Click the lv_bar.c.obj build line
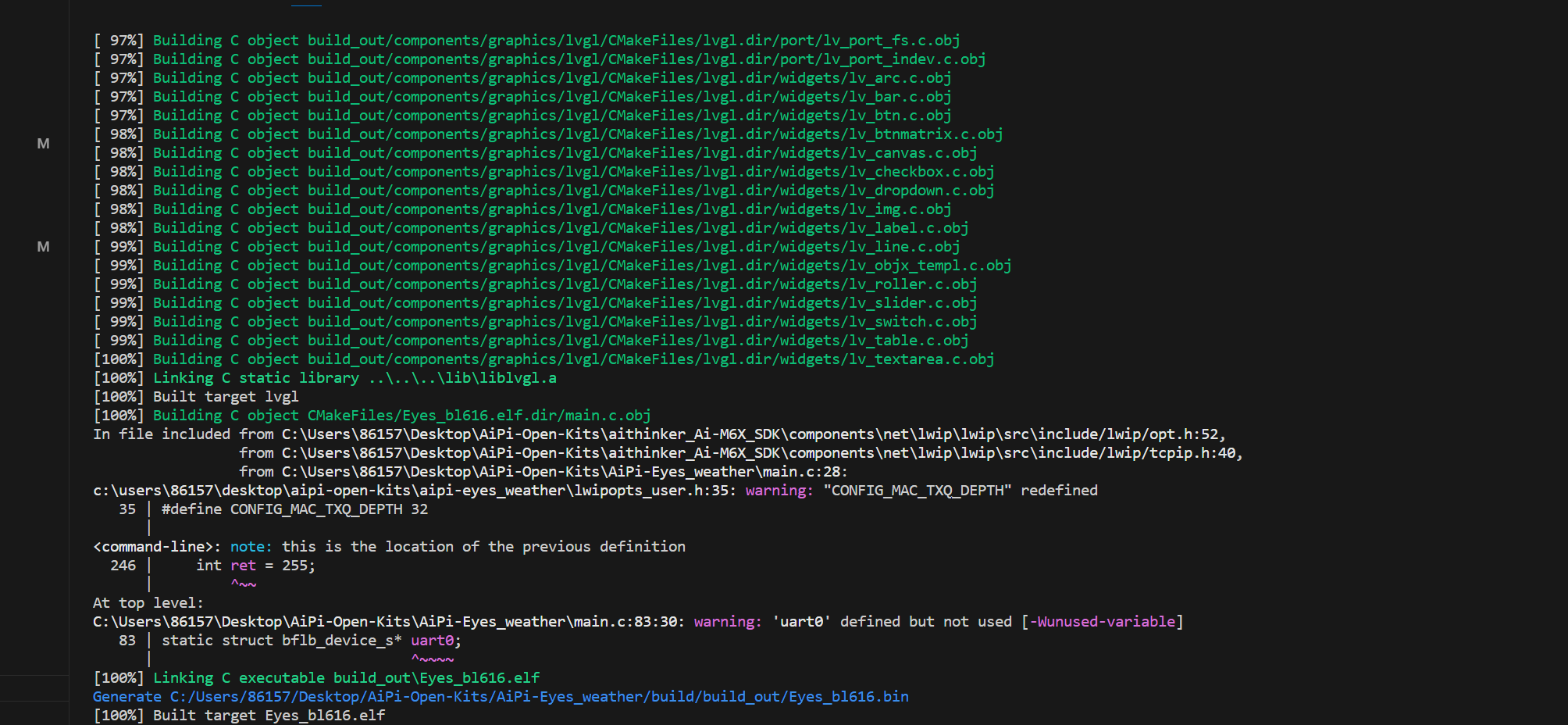Screen dimensions: 1568x725 click(522, 96)
